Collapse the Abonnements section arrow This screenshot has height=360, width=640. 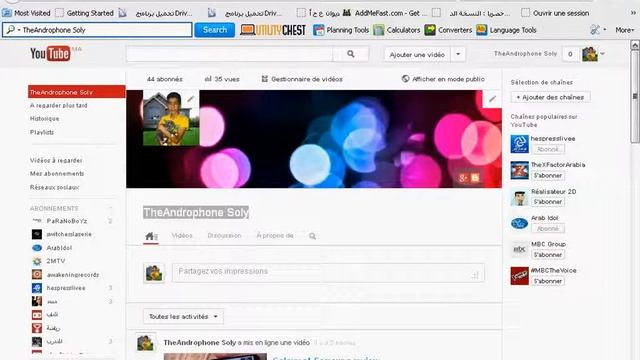(x=111, y=208)
